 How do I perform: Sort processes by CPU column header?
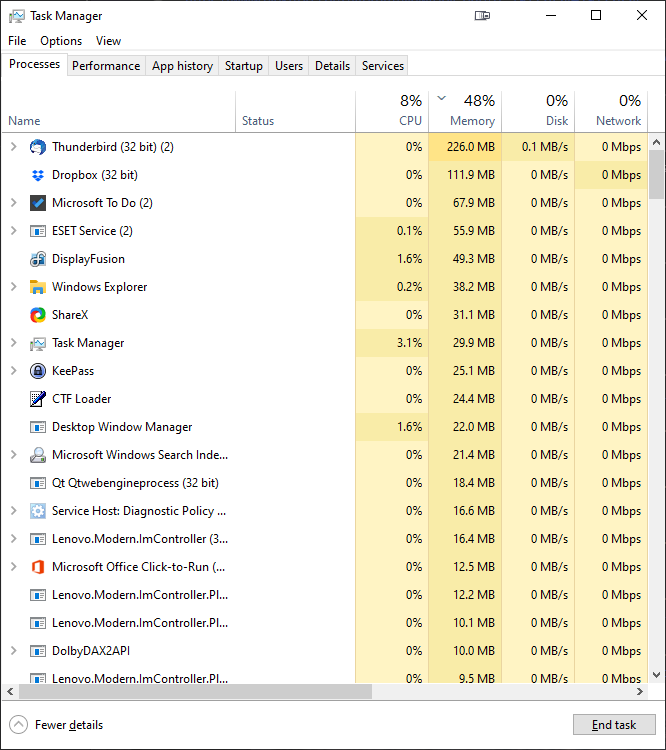click(x=392, y=111)
